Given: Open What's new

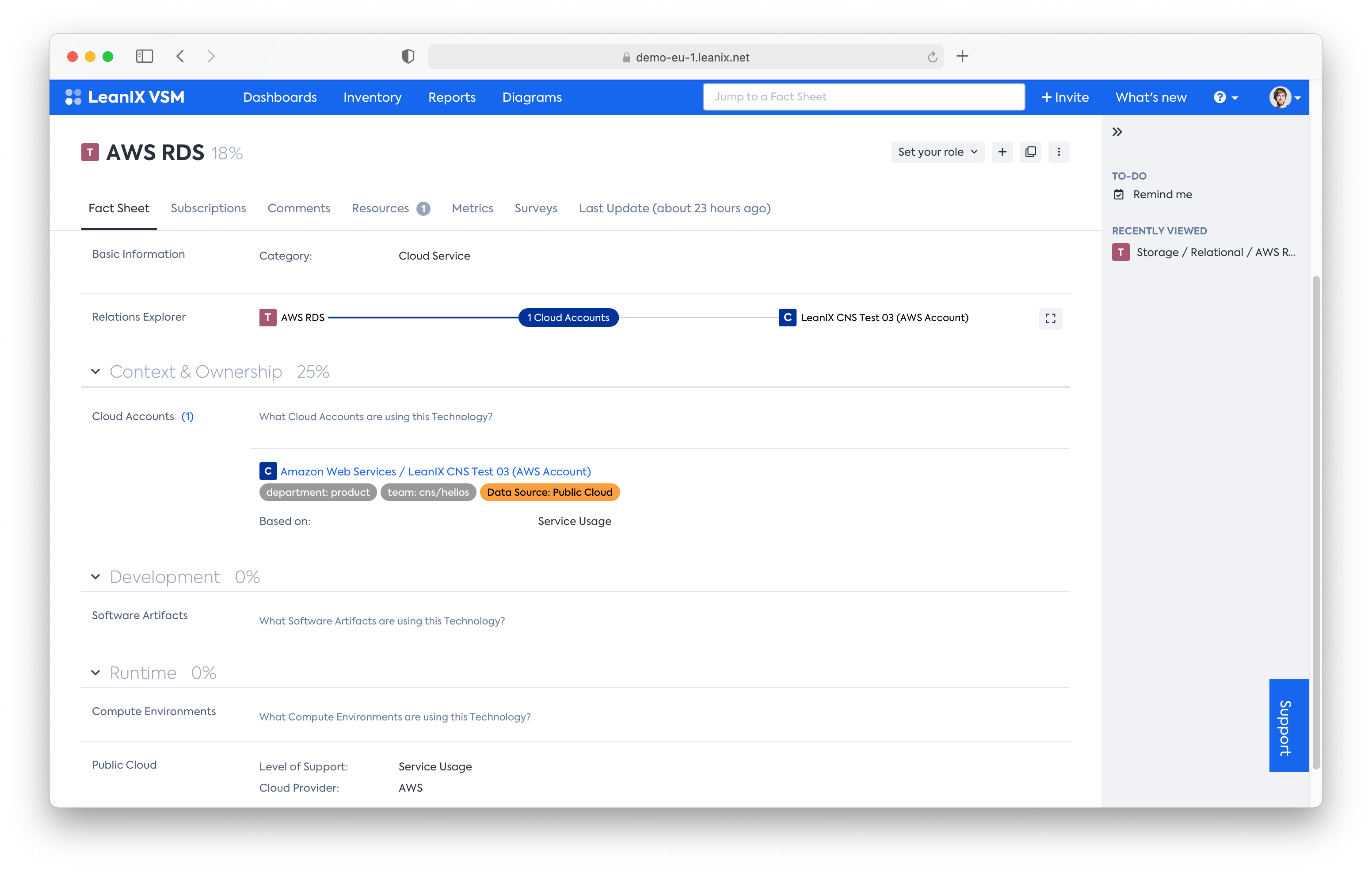Looking at the screenshot, I should pos(1151,97).
